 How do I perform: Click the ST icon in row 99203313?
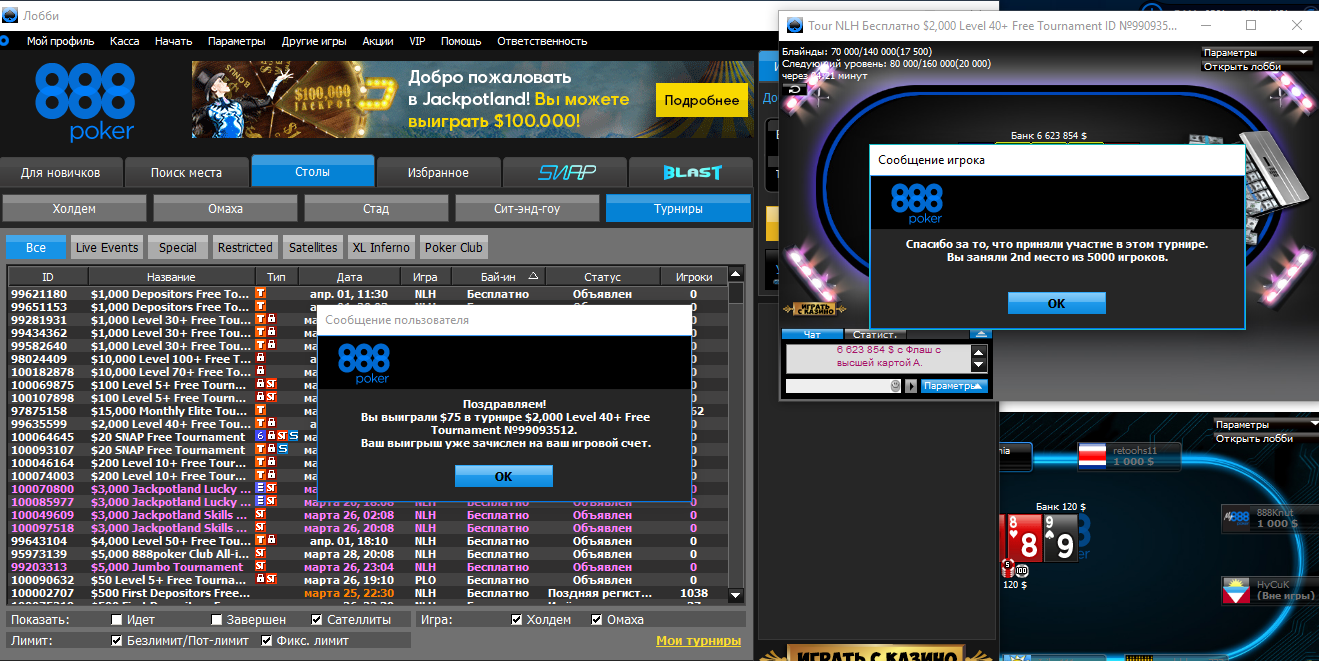click(x=260, y=567)
